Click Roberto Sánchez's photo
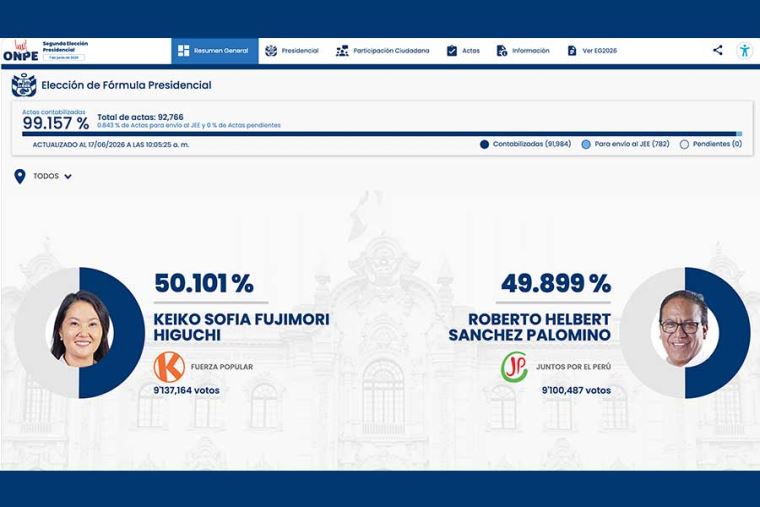The height and width of the screenshot is (507, 760). pyautogui.click(x=682, y=328)
